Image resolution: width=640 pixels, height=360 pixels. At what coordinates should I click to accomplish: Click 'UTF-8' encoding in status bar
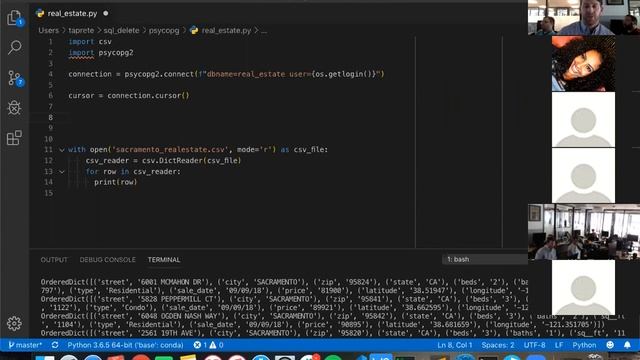(534, 345)
